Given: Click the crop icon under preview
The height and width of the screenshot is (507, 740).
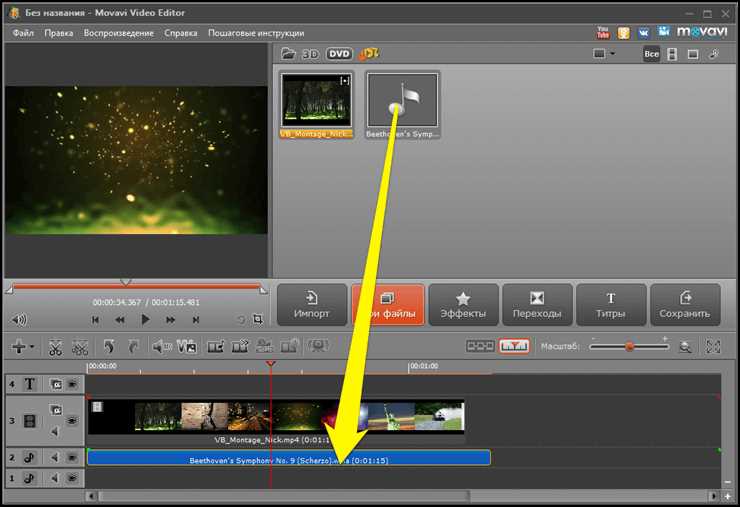Looking at the screenshot, I should [258, 320].
